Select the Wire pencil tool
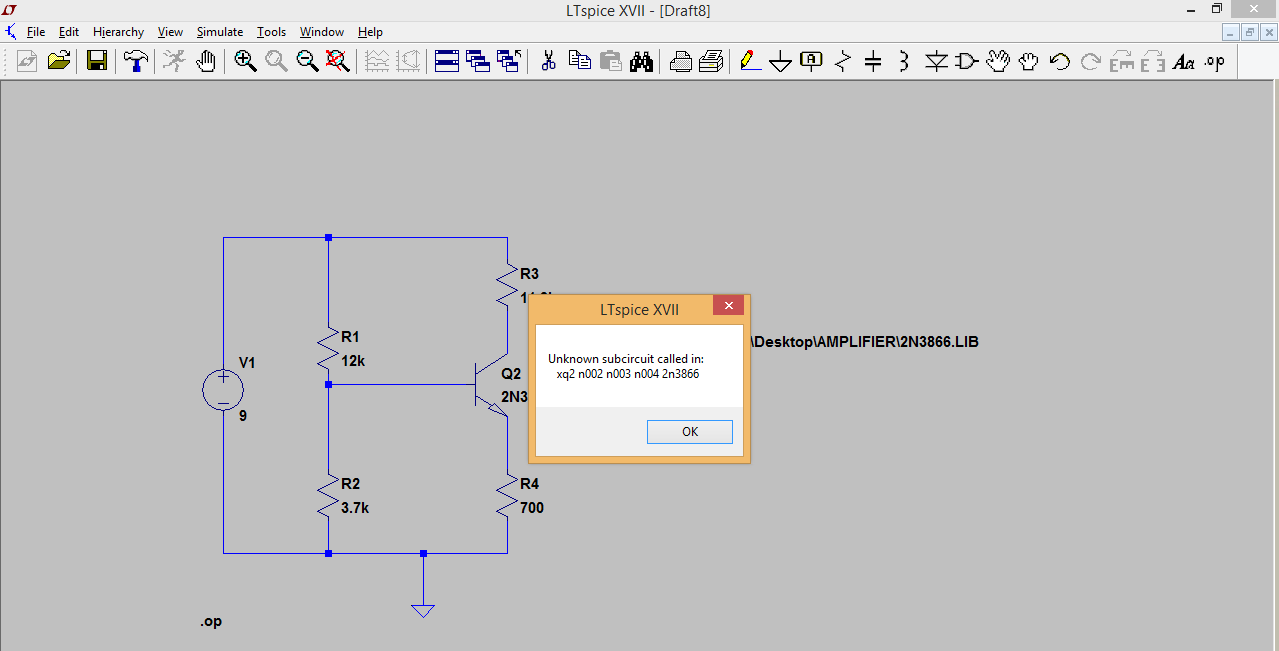1279x651 pixels. click(x=750, y=61)
